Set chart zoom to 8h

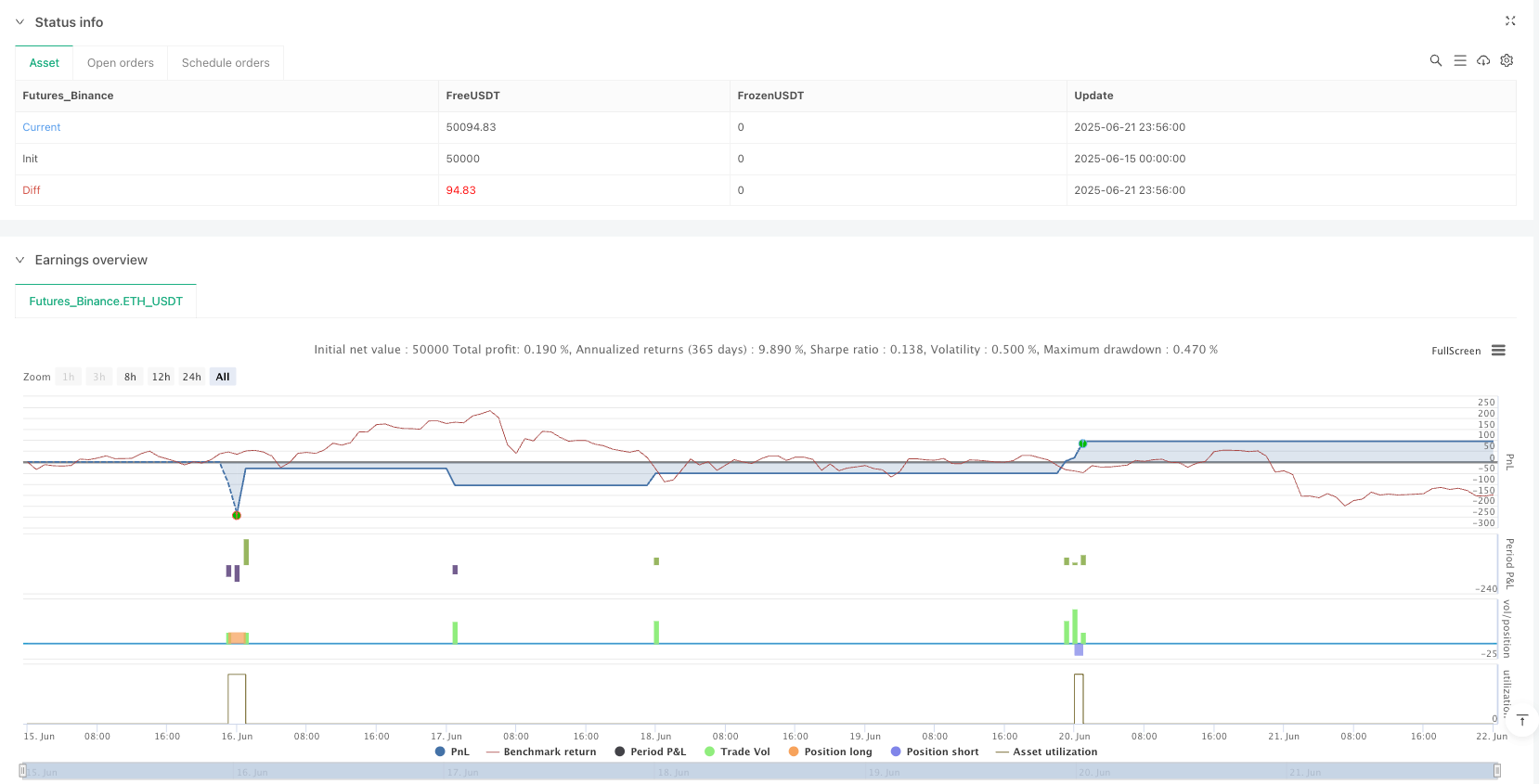[130, 377]
